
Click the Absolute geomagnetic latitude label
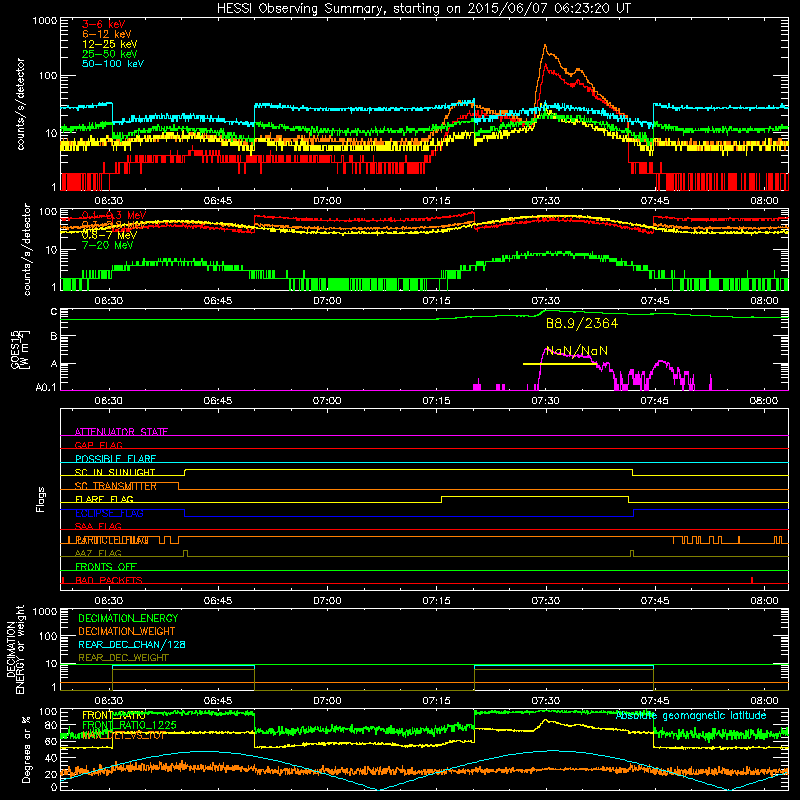[691, 716]
